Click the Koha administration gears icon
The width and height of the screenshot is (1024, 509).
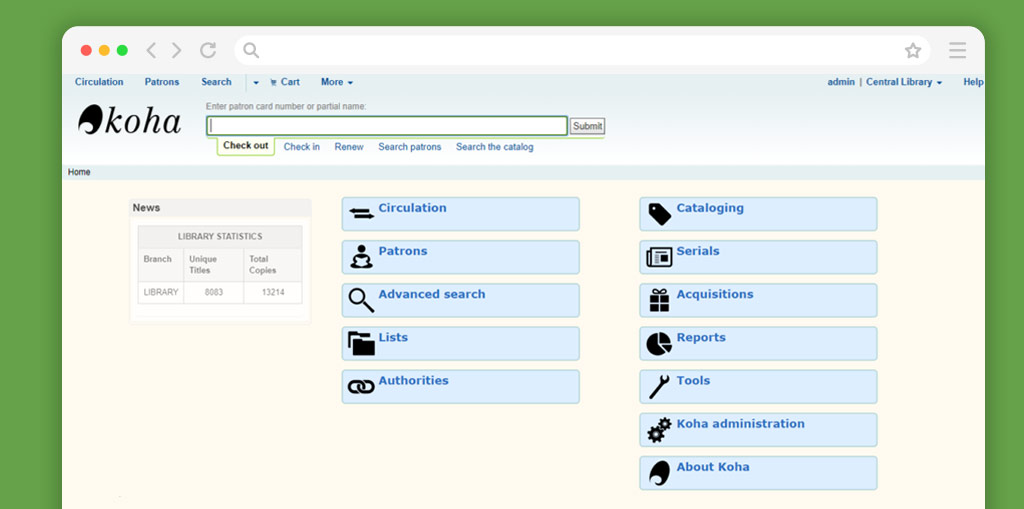(659, 430)
